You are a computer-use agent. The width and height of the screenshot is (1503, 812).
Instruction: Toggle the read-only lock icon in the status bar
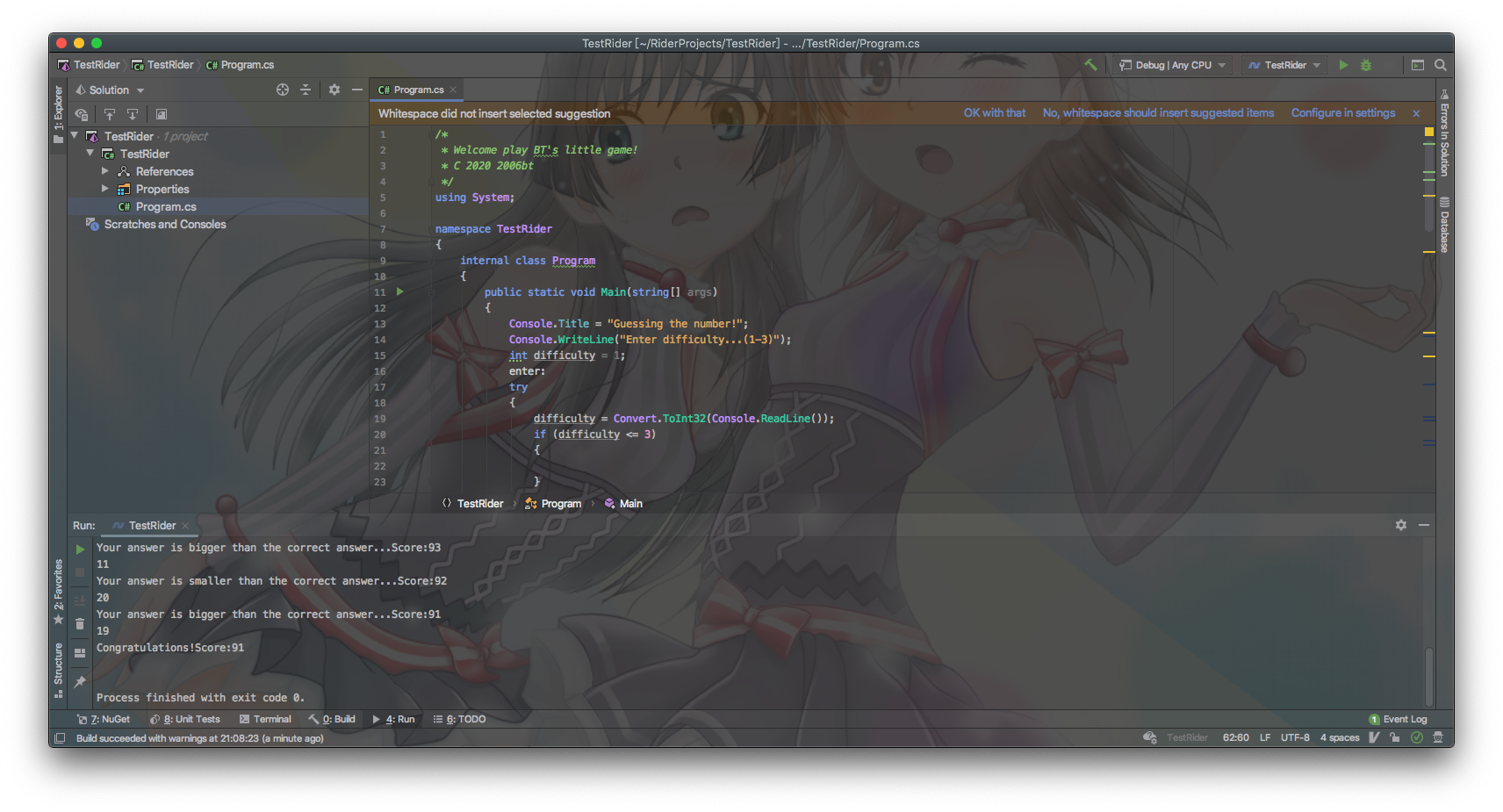(1395, 737)
